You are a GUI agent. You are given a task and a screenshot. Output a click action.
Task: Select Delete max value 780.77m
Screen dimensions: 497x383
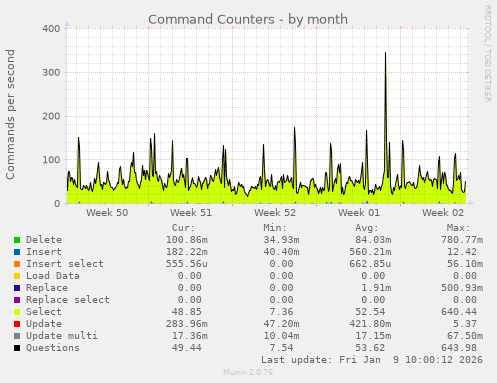coord(462,240)
